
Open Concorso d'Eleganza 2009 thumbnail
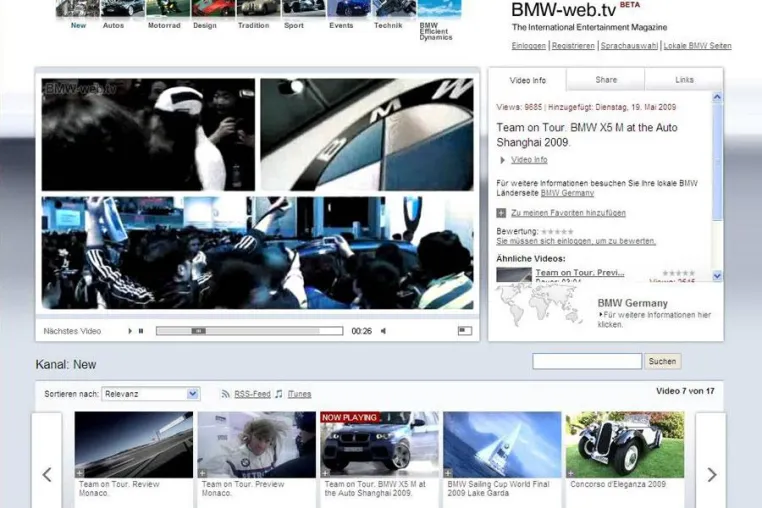pos(625,445)
